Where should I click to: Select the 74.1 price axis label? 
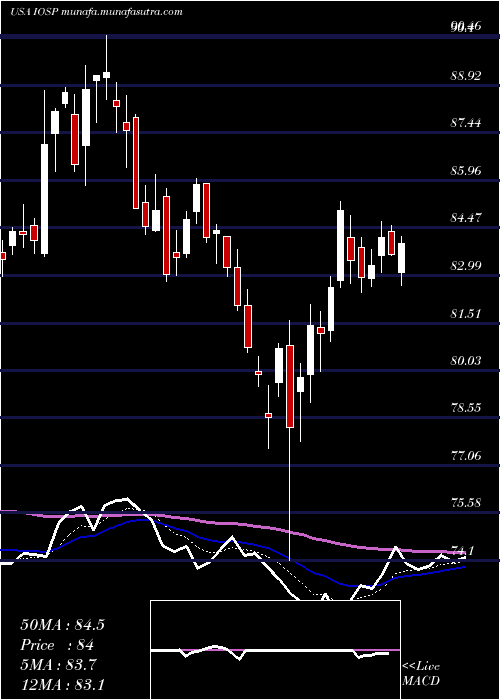coord(462,550)
